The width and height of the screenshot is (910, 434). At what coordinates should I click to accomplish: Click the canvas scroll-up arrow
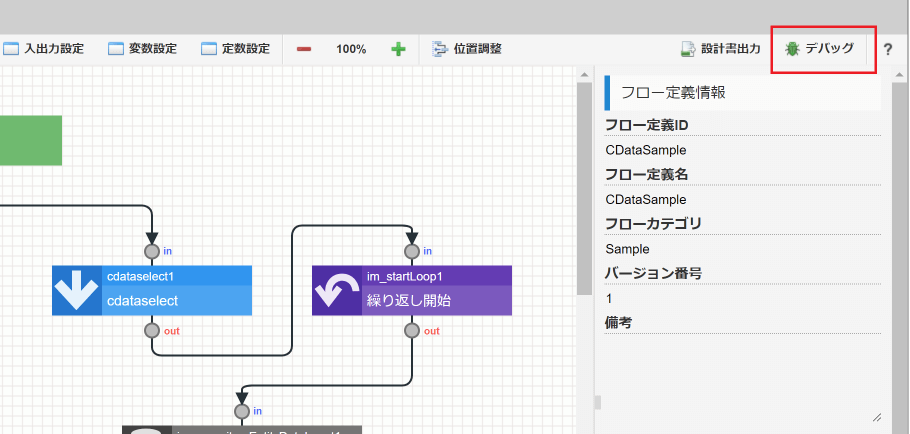[584, 74]
